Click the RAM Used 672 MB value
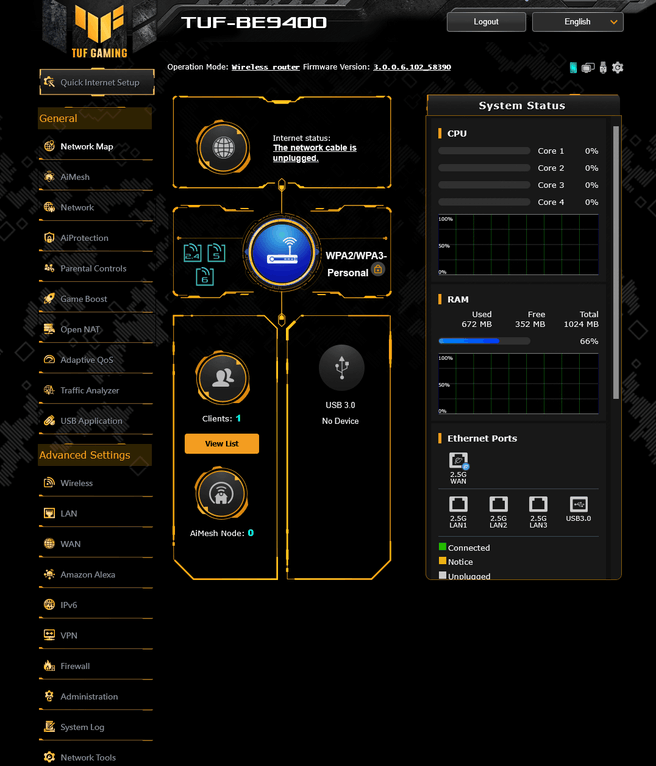This screenshot has height=766, width=656. 477,324
